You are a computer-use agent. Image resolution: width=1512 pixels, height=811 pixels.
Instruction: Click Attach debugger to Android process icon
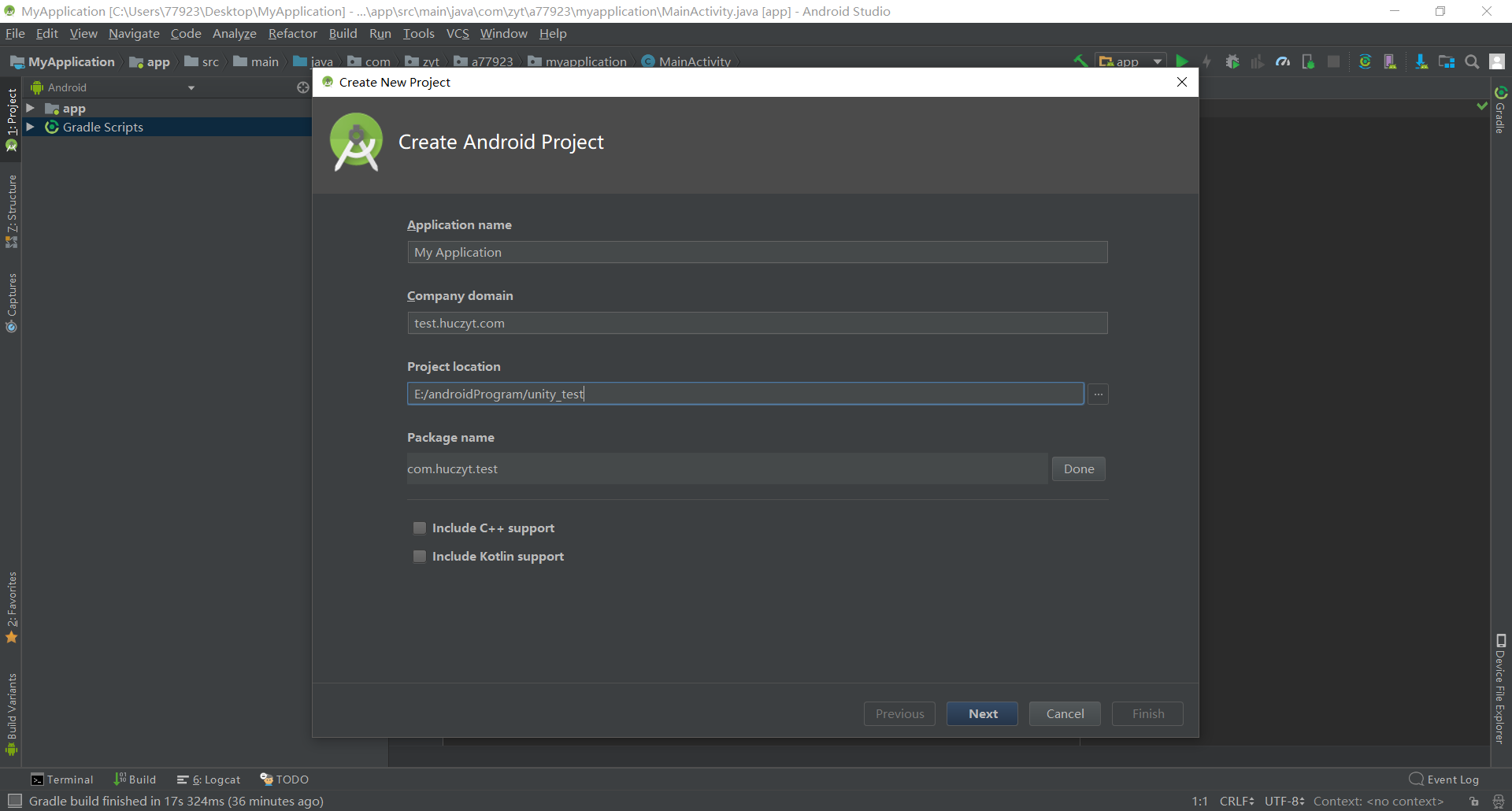pos(1308,61)
